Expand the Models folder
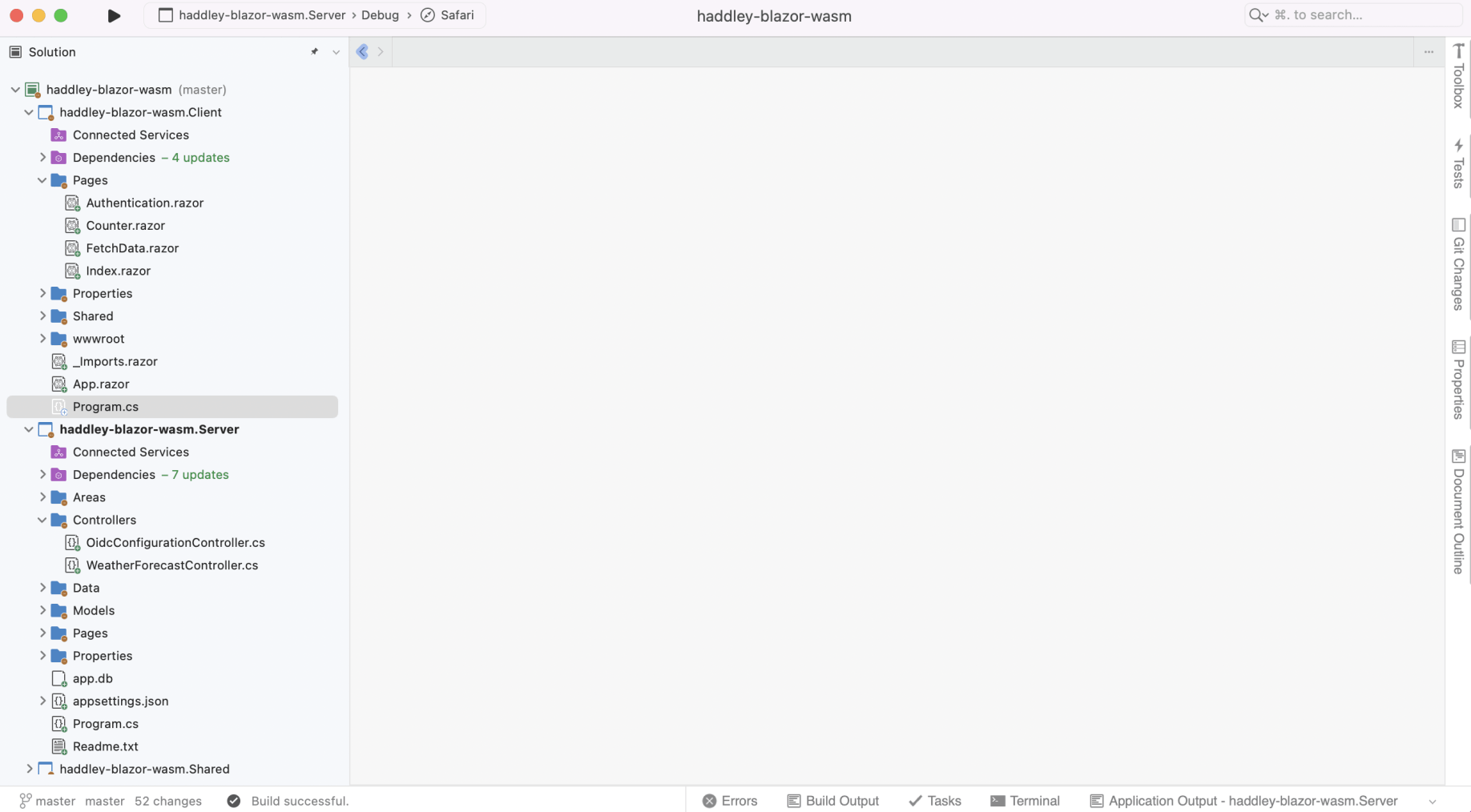The height and width of the screenshot is (812, 1471). click(x=42, y=610)
